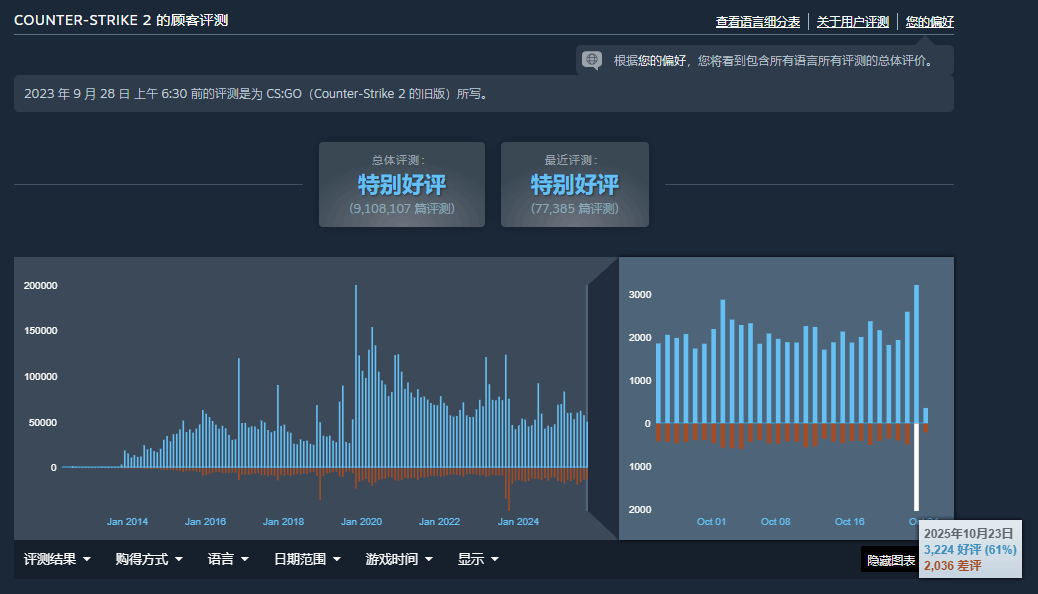
Task: Expand the 评测结果 filter dropdown
Action: [x=57, y=559]
